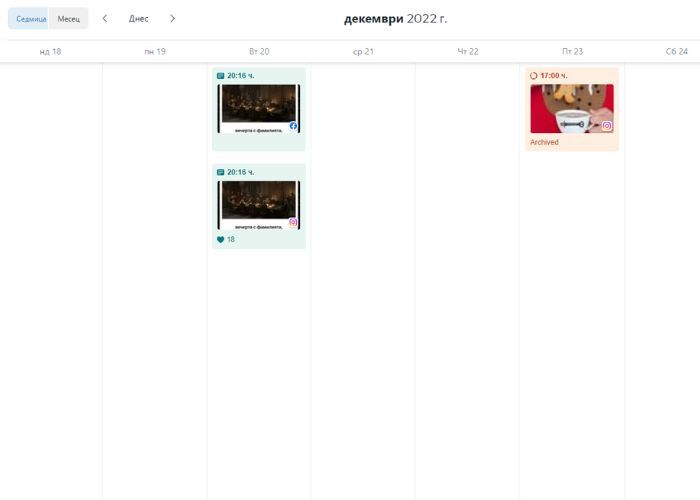The width and height of the screenshot is (700, 500).
Task: Open Facebook post thumbnail on Tuesday
Action: pyautogui.click(x=258, y=108)
